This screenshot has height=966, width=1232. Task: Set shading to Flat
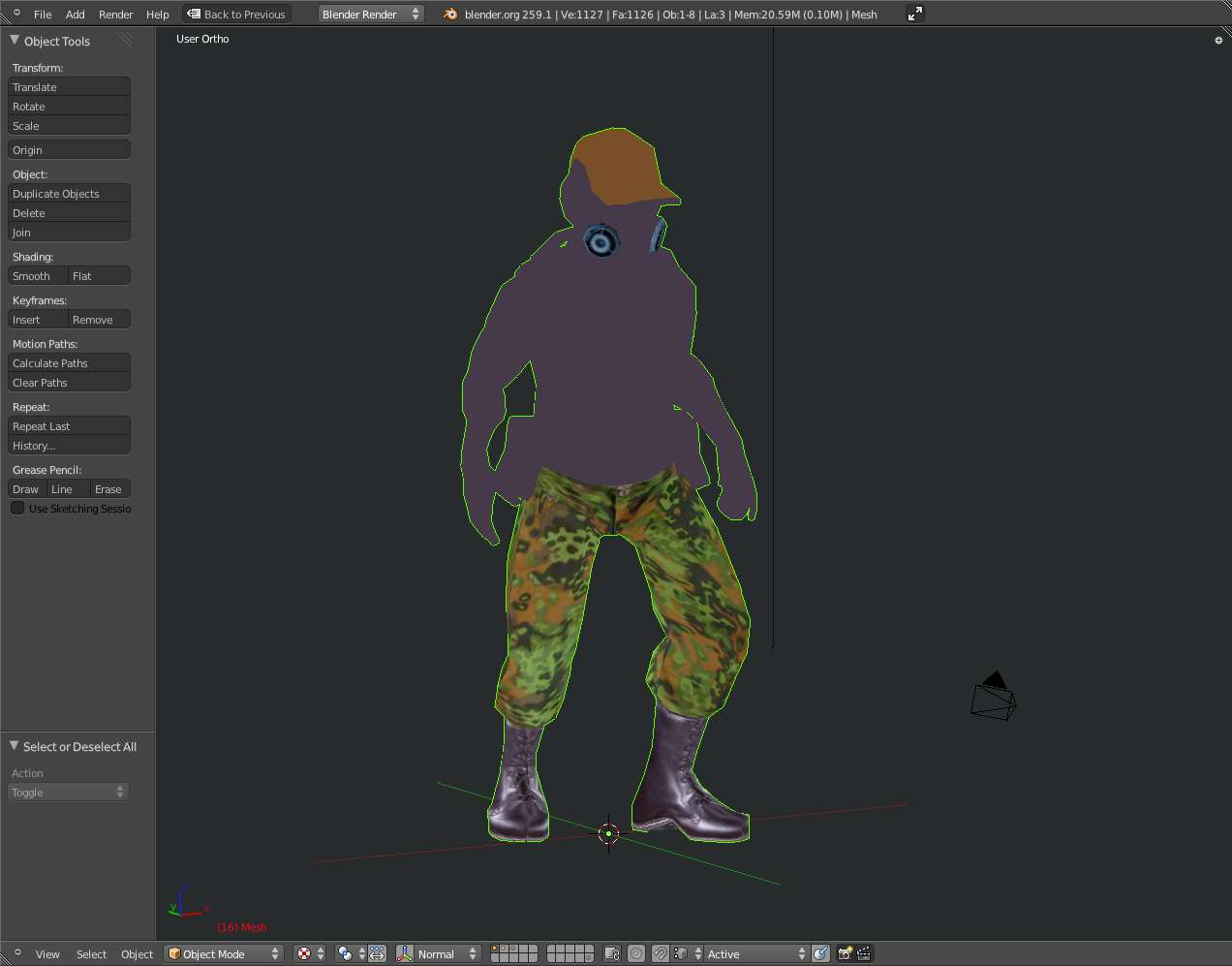99,276
